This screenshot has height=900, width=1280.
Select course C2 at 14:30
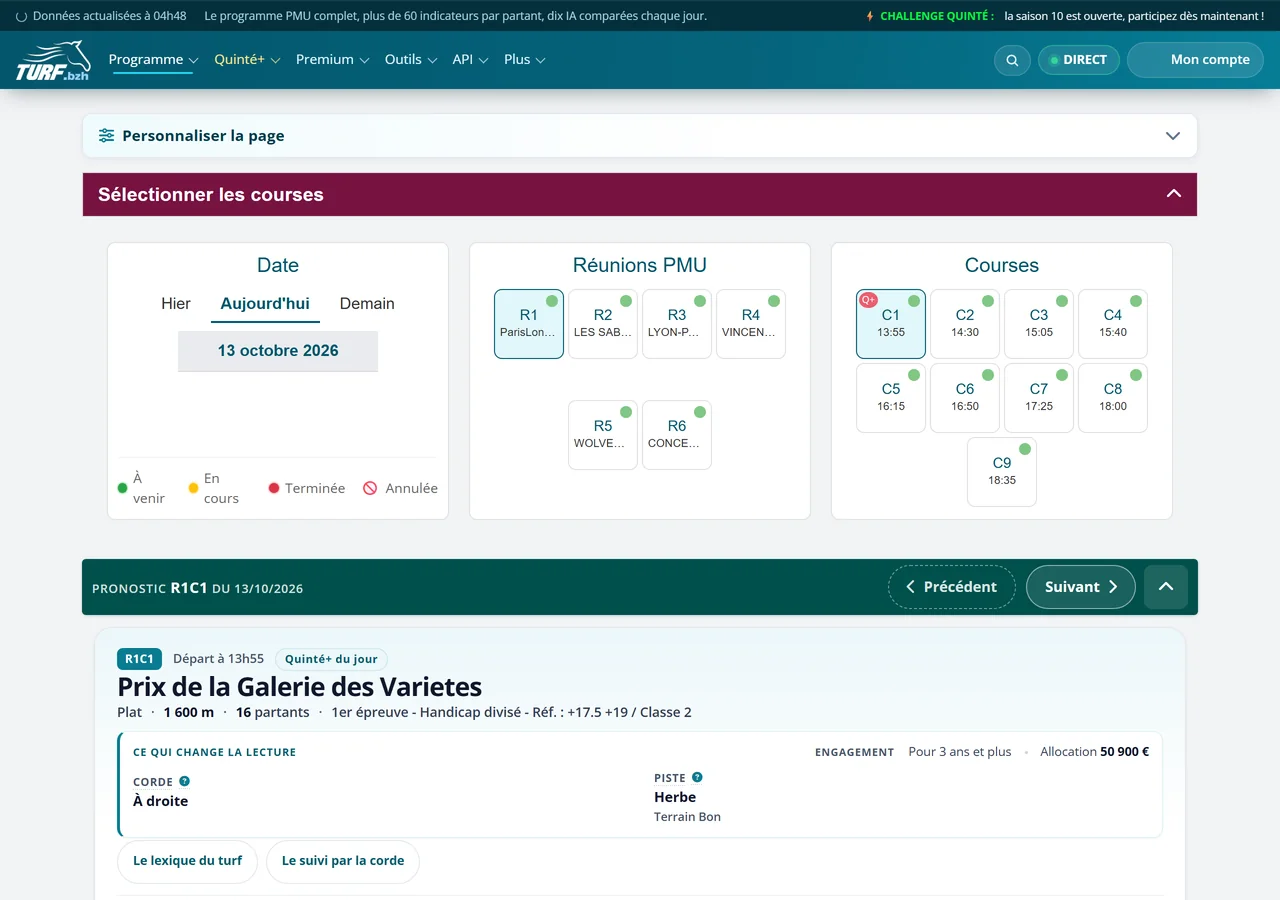[965, 324]
